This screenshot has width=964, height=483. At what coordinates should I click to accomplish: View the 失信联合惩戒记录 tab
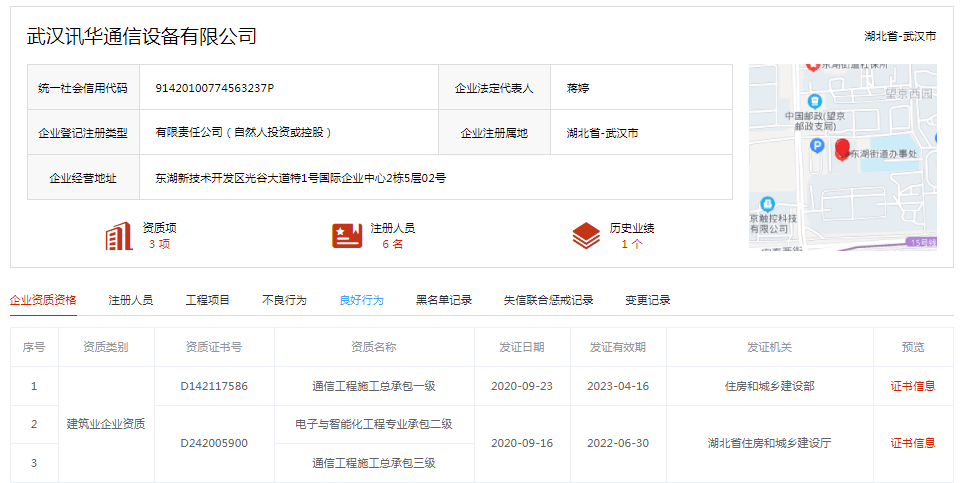coord(548,300)
